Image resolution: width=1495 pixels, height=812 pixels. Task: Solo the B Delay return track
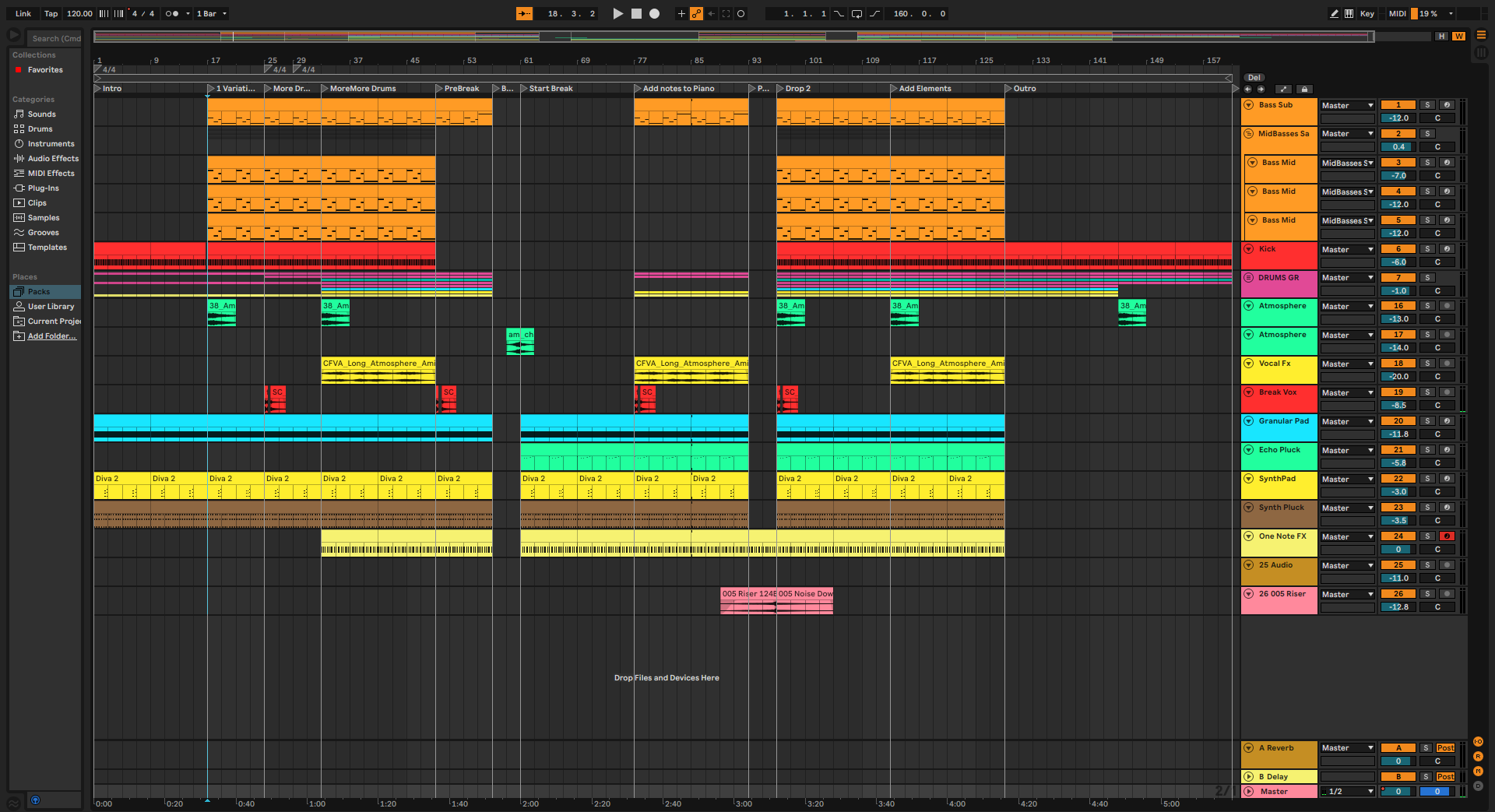click(x=1426, y=776)
